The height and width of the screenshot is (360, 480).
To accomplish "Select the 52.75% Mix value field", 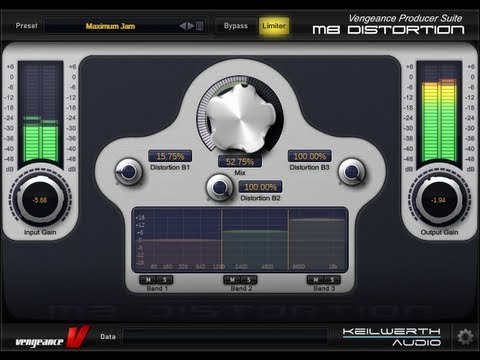I will coord(240,162).
